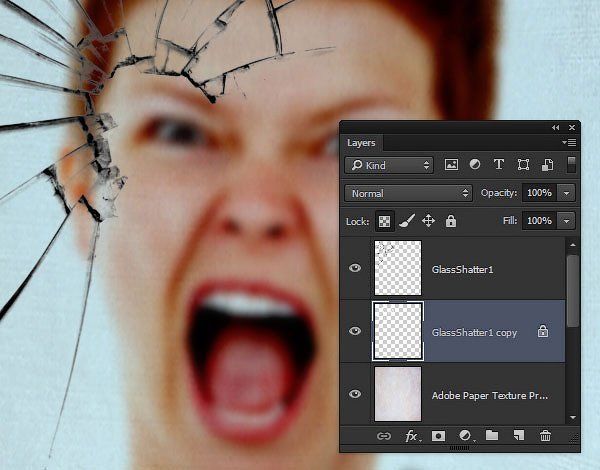
Task: Close the Layers panel with X
Action: pyautogui.click(x=572, y=127)
